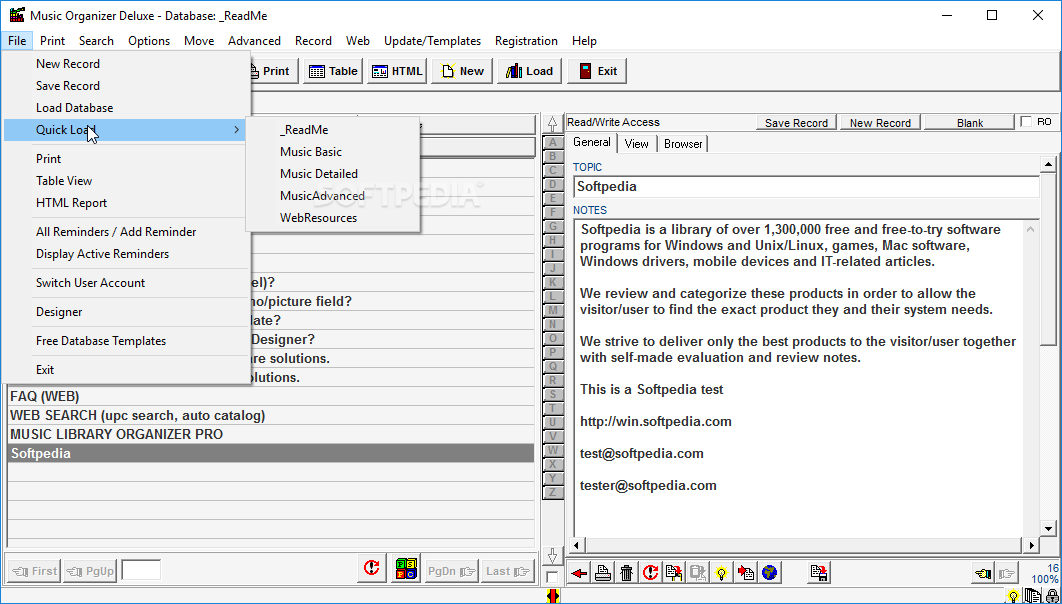Click the HTML toolbar button
The height and width of the screenshot is (604, 1062).
tap(397, 71)
